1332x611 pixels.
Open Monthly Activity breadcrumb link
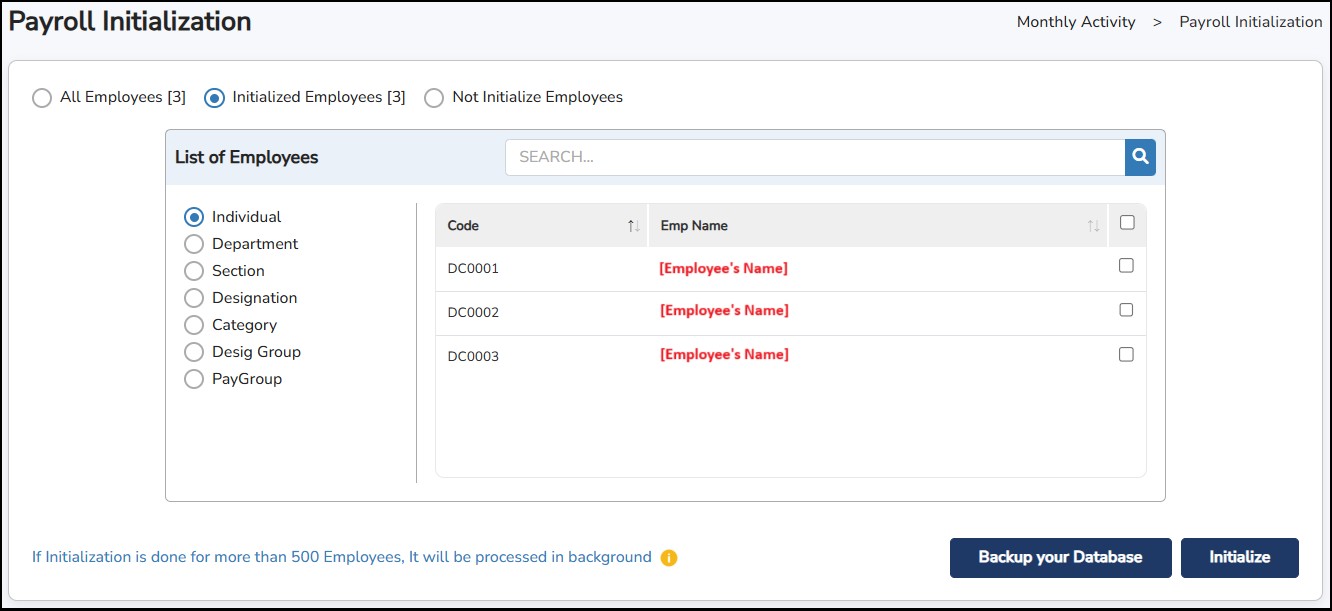[x=1075, y=22]
